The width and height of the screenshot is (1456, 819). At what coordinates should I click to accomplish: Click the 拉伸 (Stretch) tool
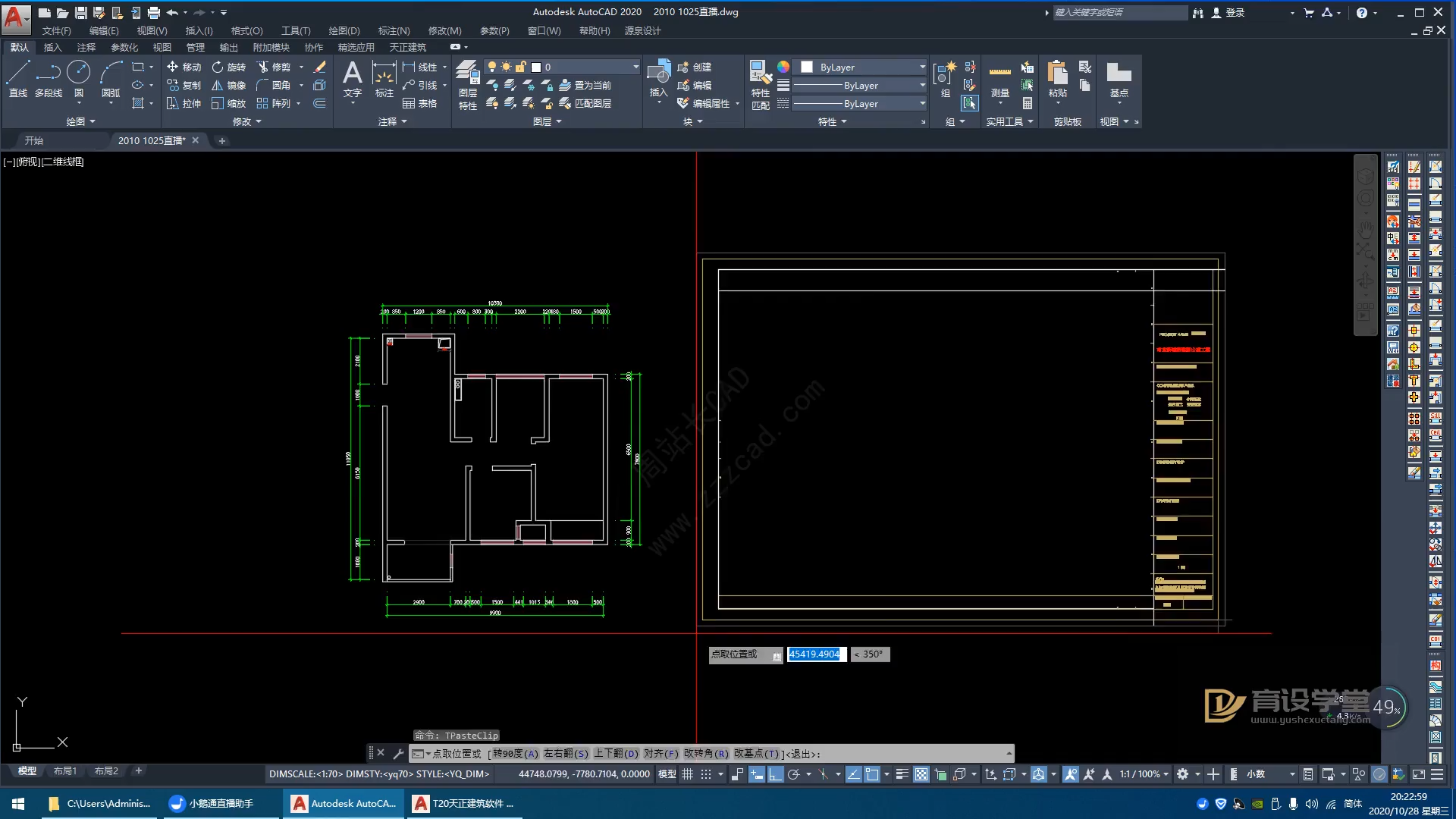(x=184, y=103)
